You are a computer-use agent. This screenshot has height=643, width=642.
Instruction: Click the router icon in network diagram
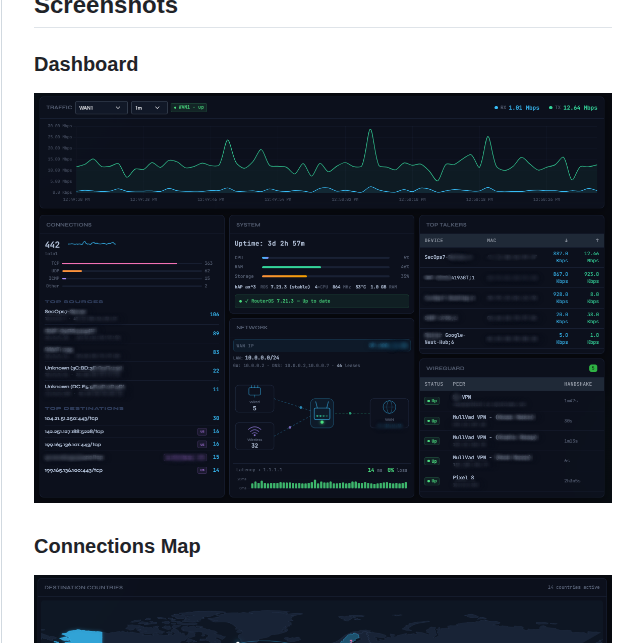322,413
